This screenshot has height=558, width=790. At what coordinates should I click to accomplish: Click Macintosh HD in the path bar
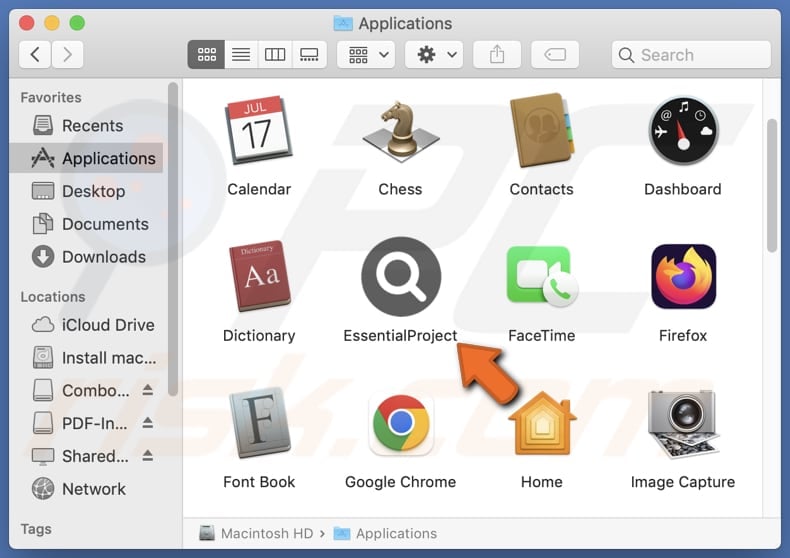(x=256, y=533)
